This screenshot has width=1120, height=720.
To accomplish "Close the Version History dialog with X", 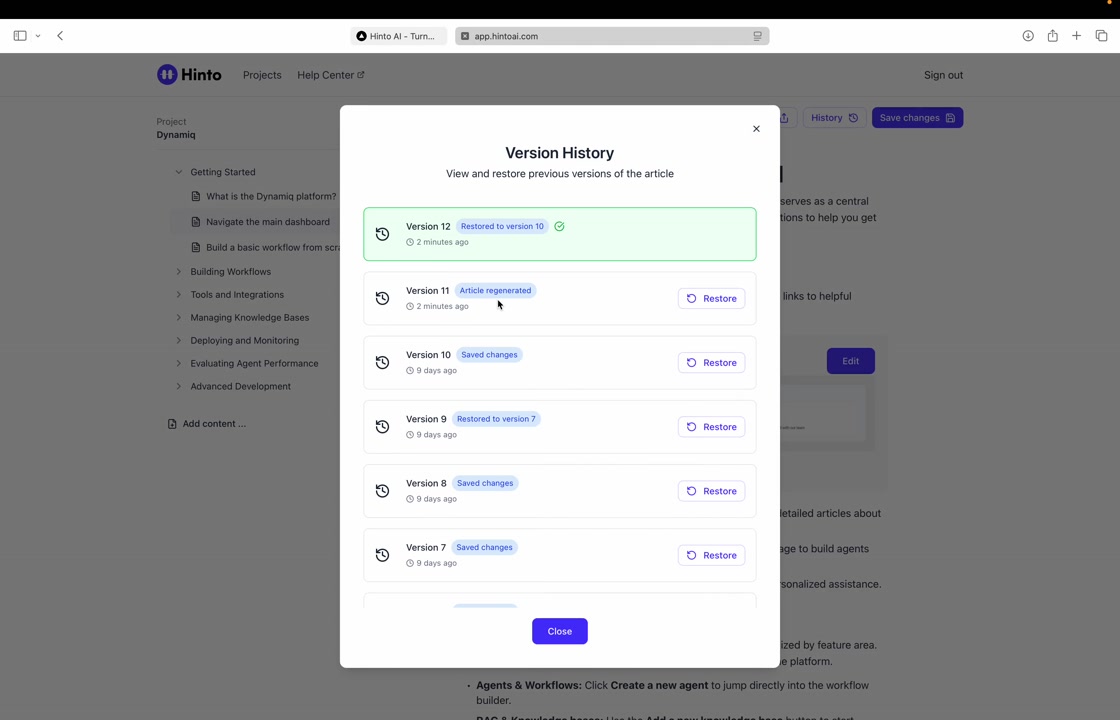I will click(x=756, y=129).
